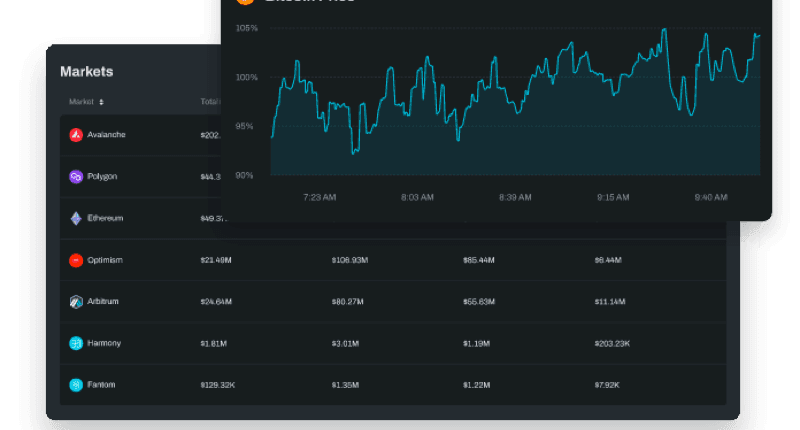Screen dimensions: 800x430
Task: Click the Polygon logo icon
Action: click(x=76, y=177)
